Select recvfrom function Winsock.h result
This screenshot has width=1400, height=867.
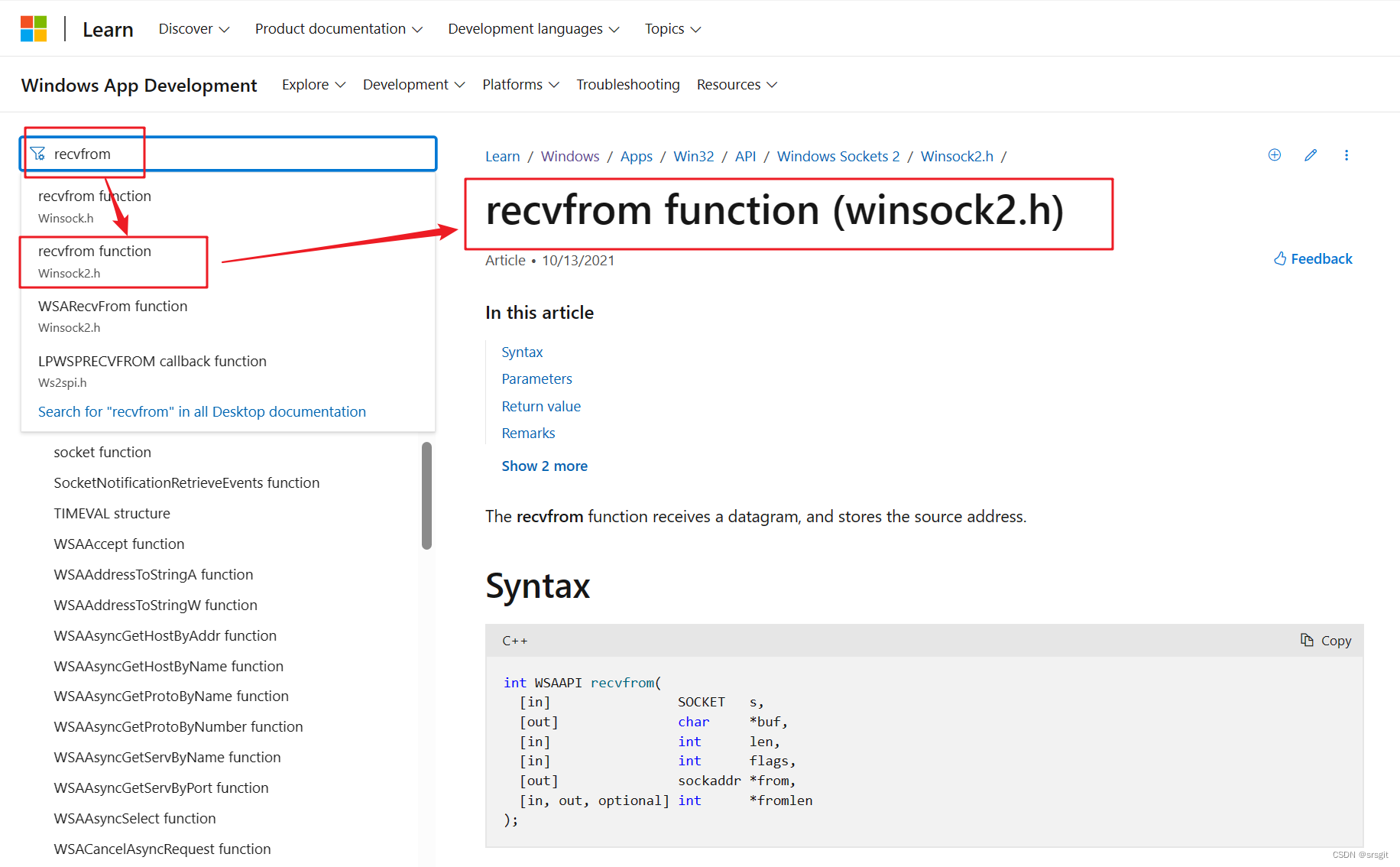point(228,206)
